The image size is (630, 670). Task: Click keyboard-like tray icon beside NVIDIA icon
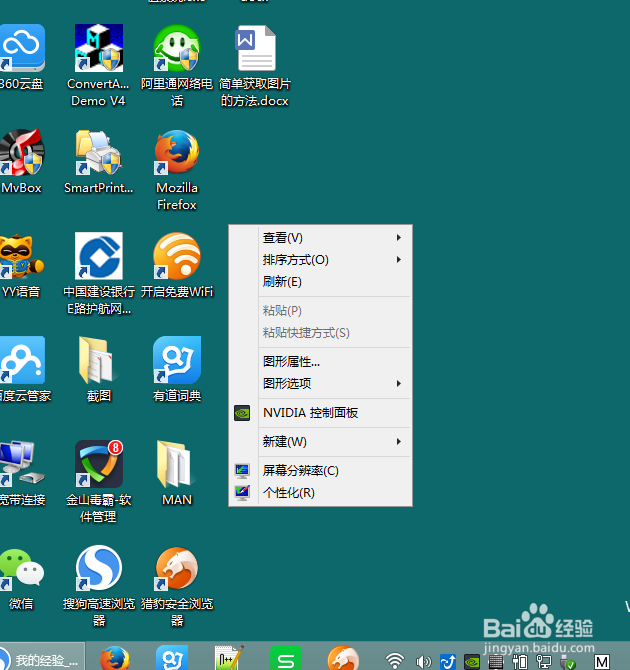point(496,662)
